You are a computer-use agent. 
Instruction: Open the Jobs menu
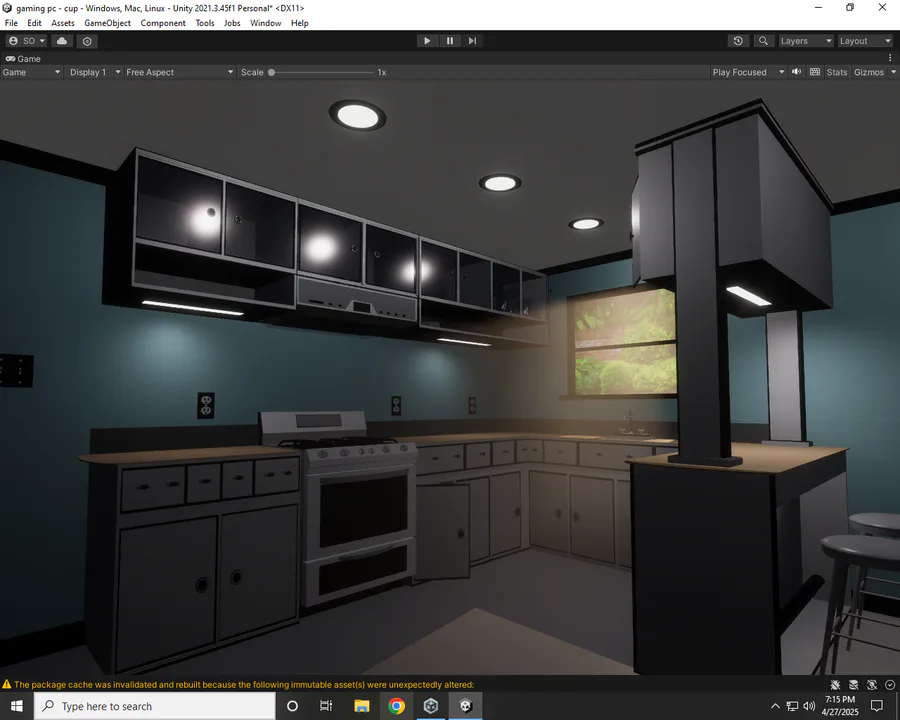pyautogui.click(x=232, y=23)
